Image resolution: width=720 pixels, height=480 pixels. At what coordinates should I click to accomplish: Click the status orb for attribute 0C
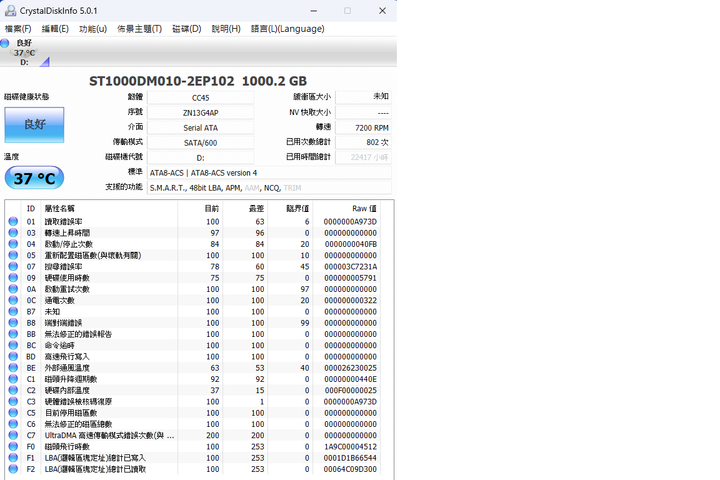tap(13, 300)
